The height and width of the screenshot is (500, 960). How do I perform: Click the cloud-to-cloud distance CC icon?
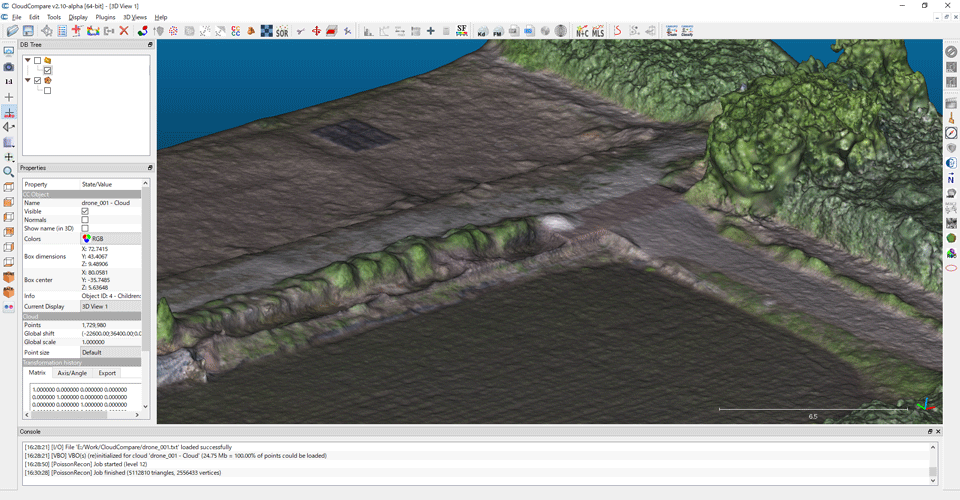click(236, 31)
